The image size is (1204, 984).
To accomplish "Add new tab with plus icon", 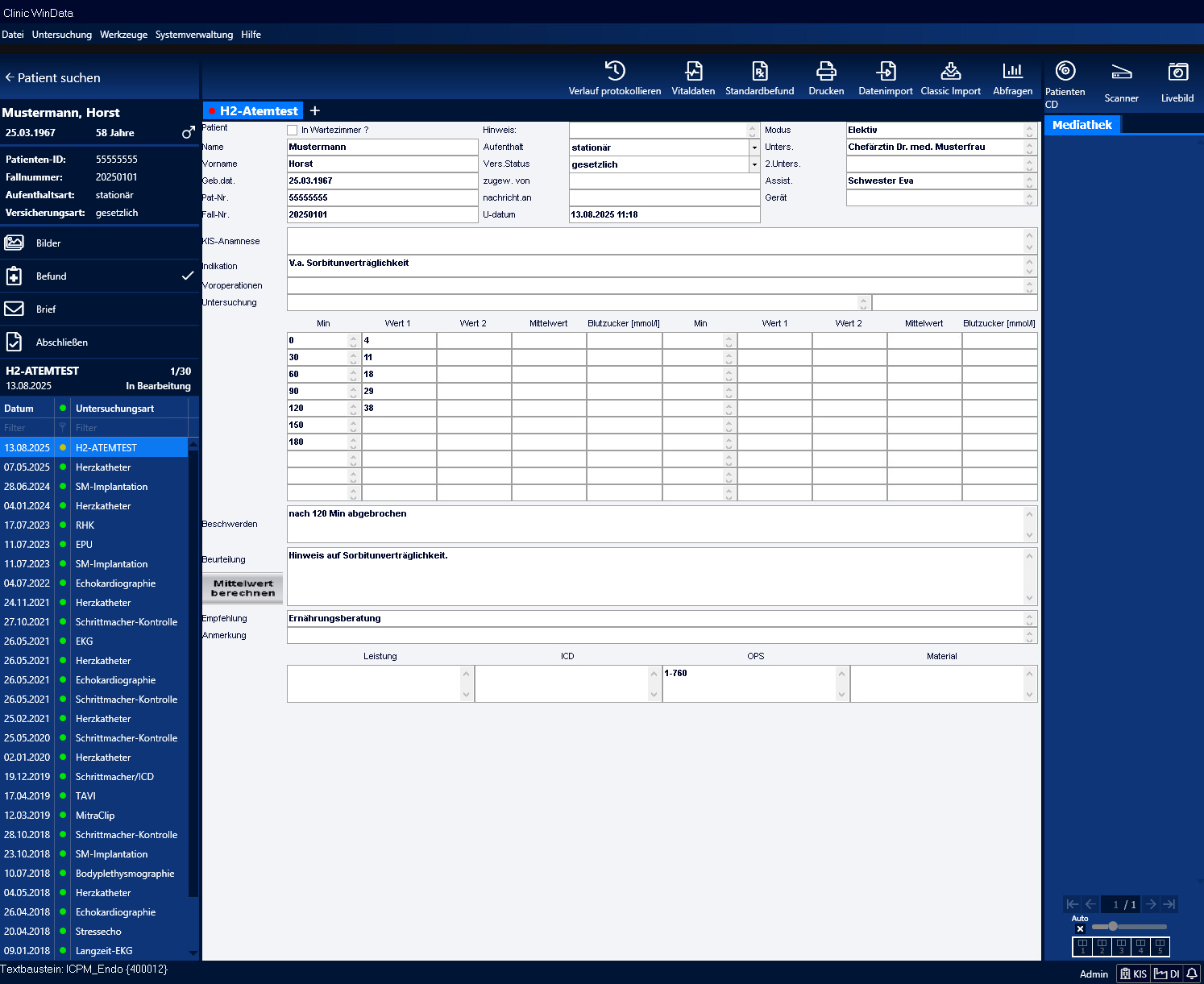I will [x=315, y=110].
